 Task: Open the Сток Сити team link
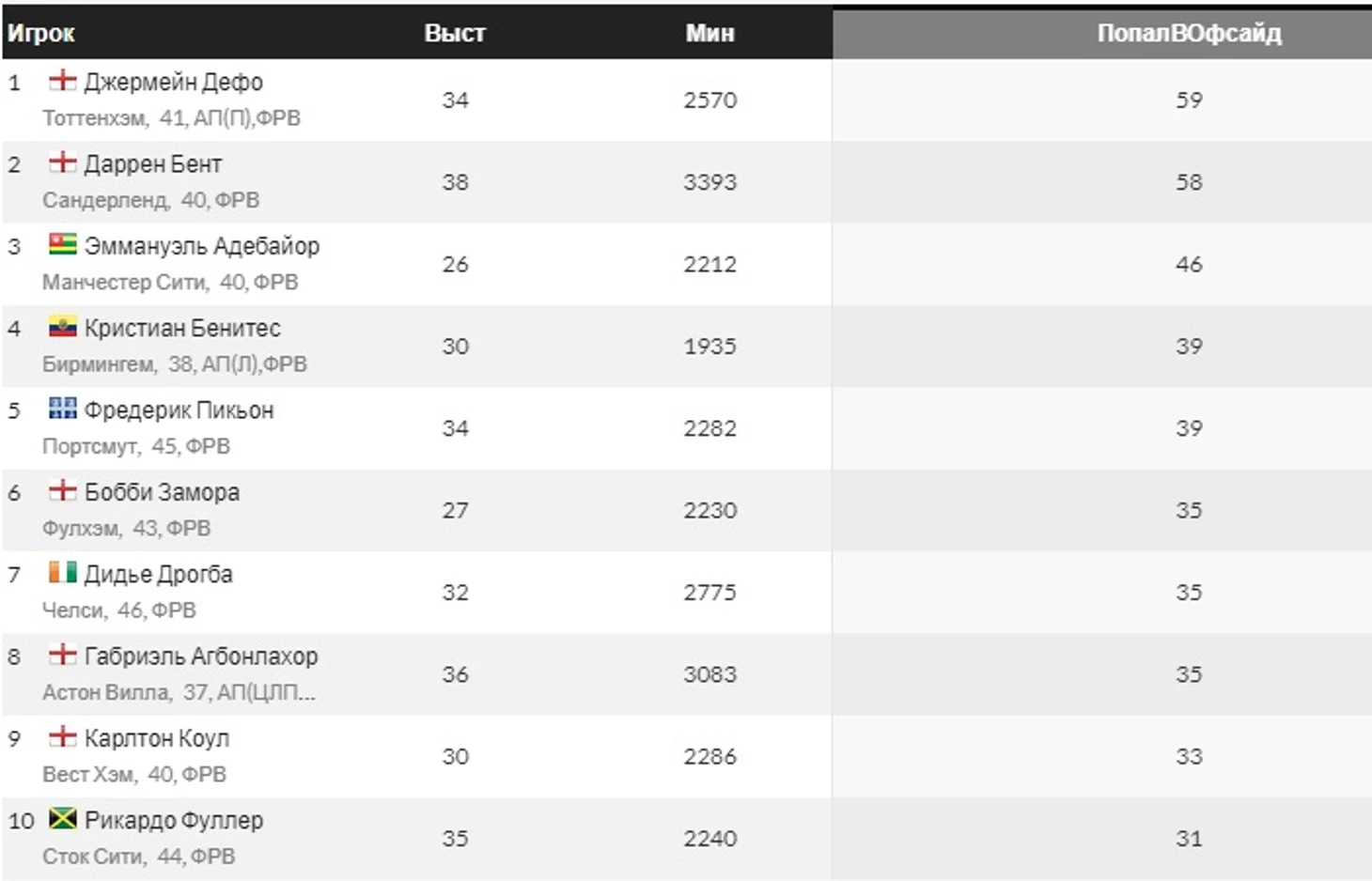(x=92, y=857)
